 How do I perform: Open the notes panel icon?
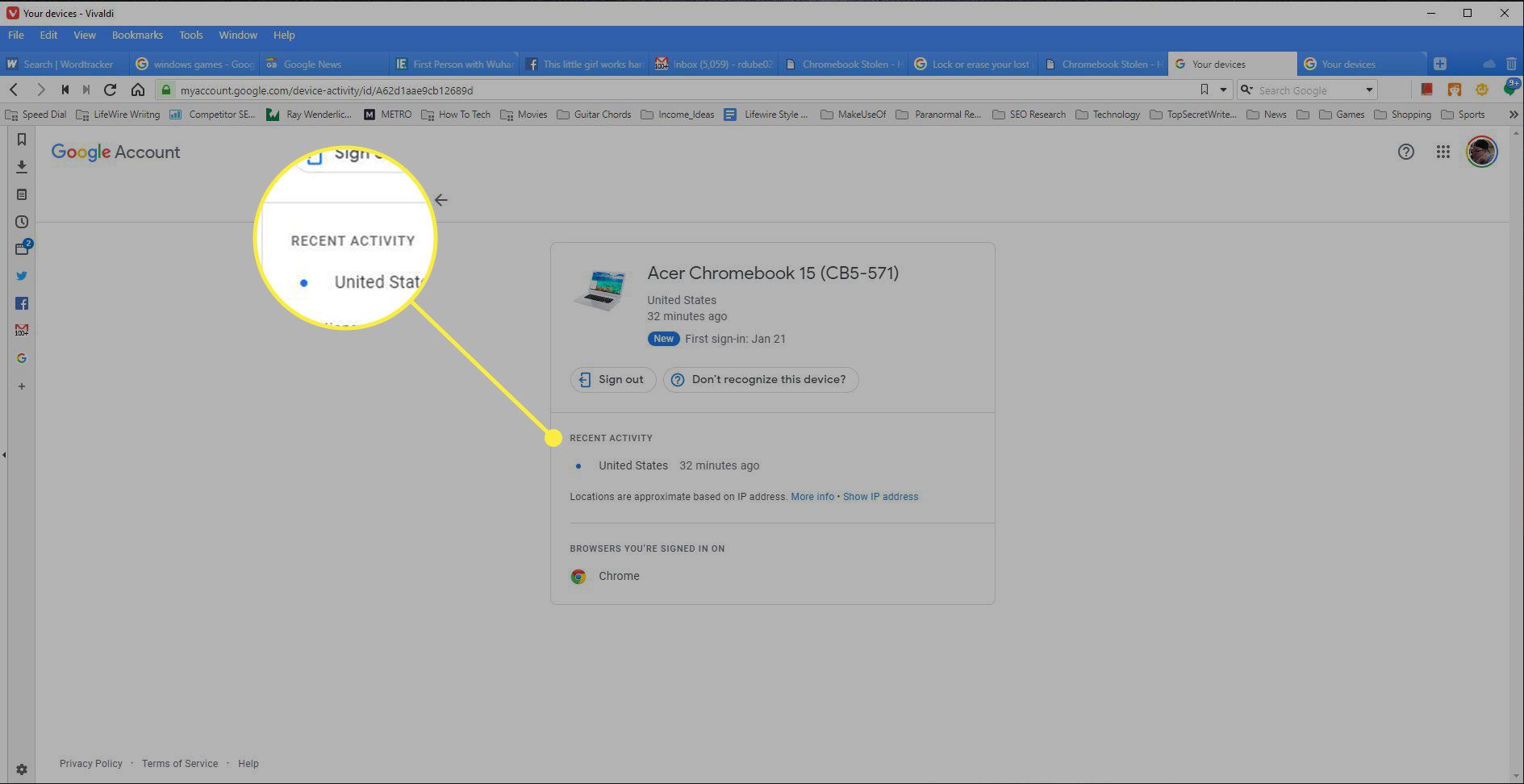click(22, 194)
